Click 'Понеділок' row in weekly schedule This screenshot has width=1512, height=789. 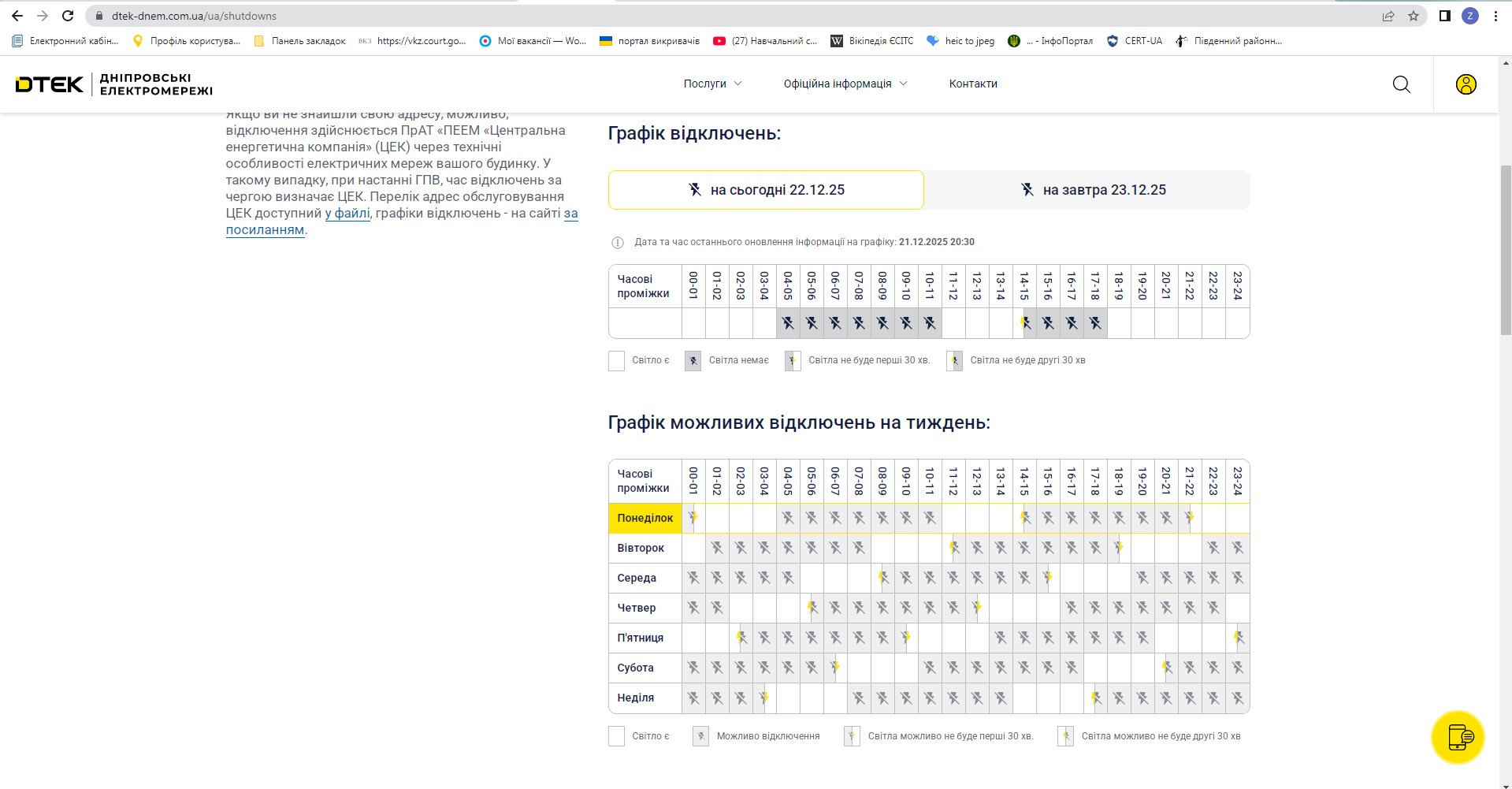(x=645, y=518)
